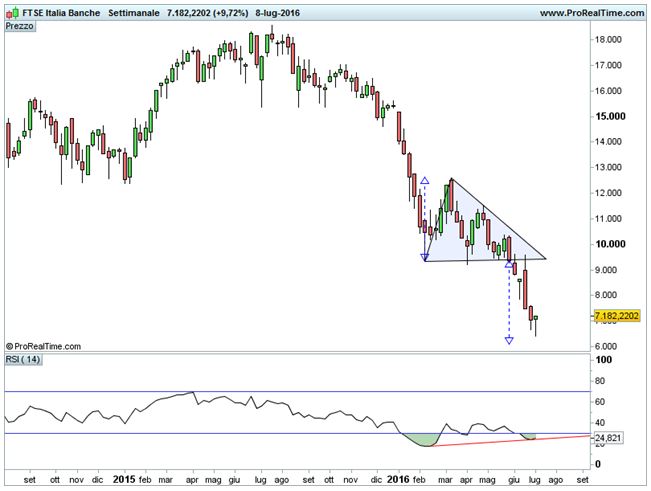Click the 8-lug-2016 date label

pyautogui.click(x=277, y=13)
